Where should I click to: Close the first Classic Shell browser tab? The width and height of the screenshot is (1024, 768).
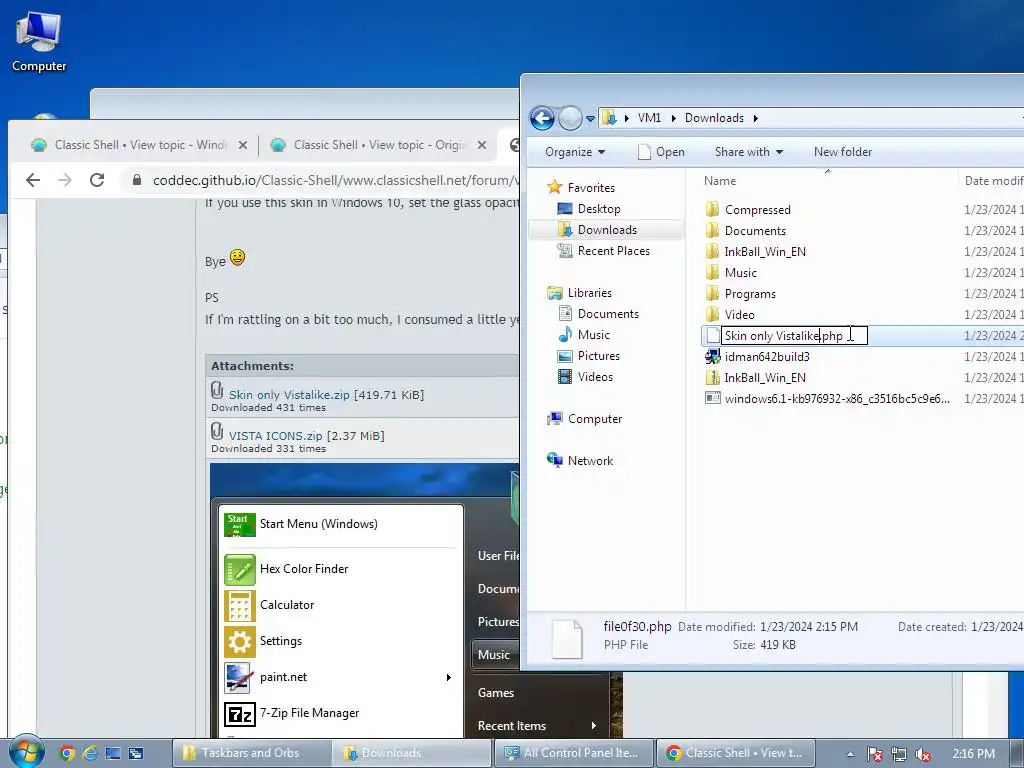click(243, 145)
